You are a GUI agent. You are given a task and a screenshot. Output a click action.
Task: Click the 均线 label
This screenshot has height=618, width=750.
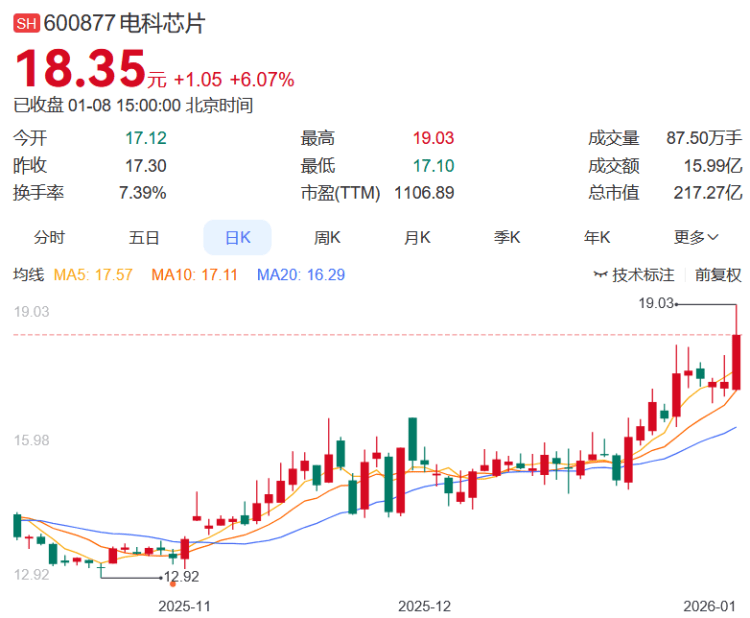click(28, 275)
